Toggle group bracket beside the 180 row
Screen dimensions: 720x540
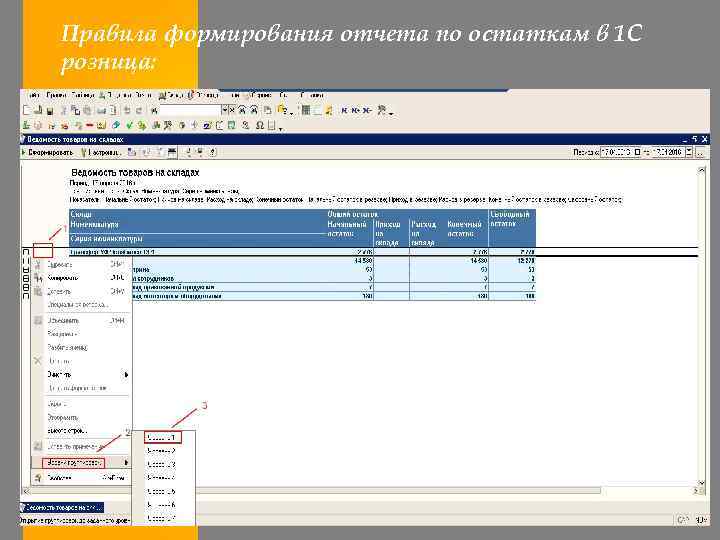tap(26, 296)
